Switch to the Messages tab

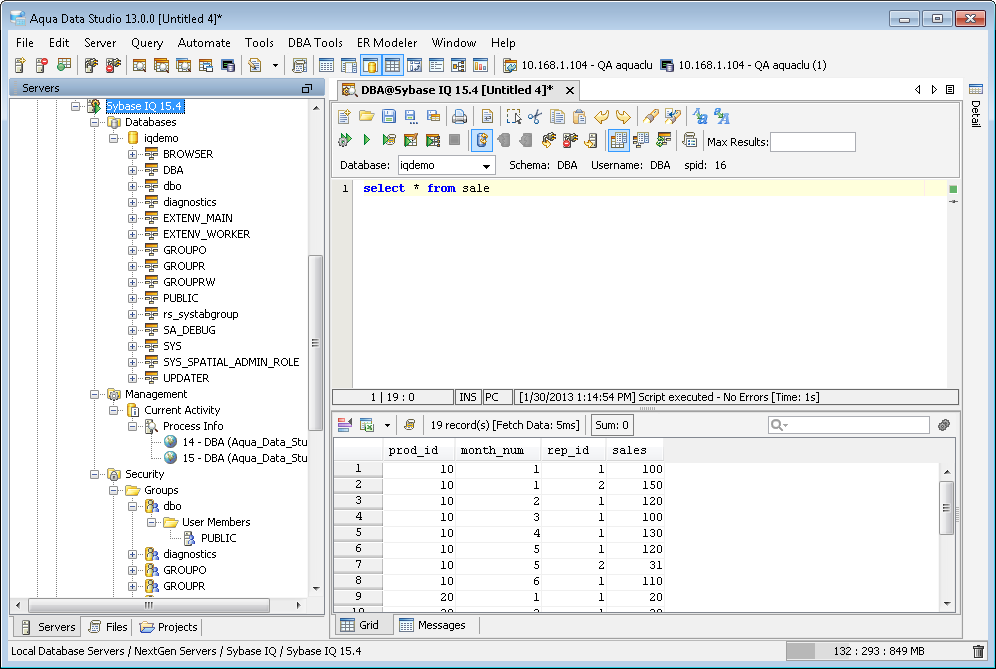(433, 625)
